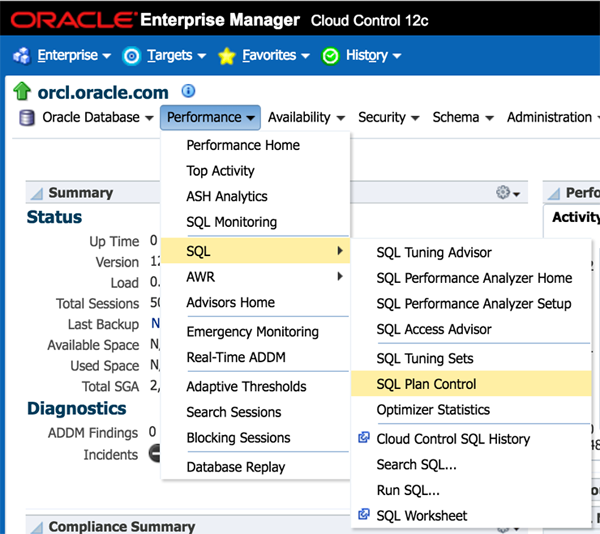Select SQL Plan Control menu item
Screen dimensions: 600x534
point(427,384)
